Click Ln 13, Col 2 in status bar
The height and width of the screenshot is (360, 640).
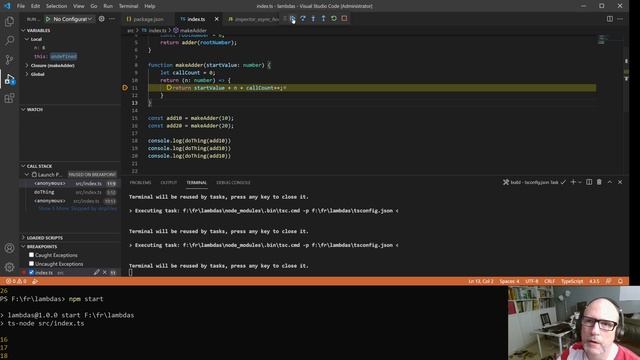(481, 281)
